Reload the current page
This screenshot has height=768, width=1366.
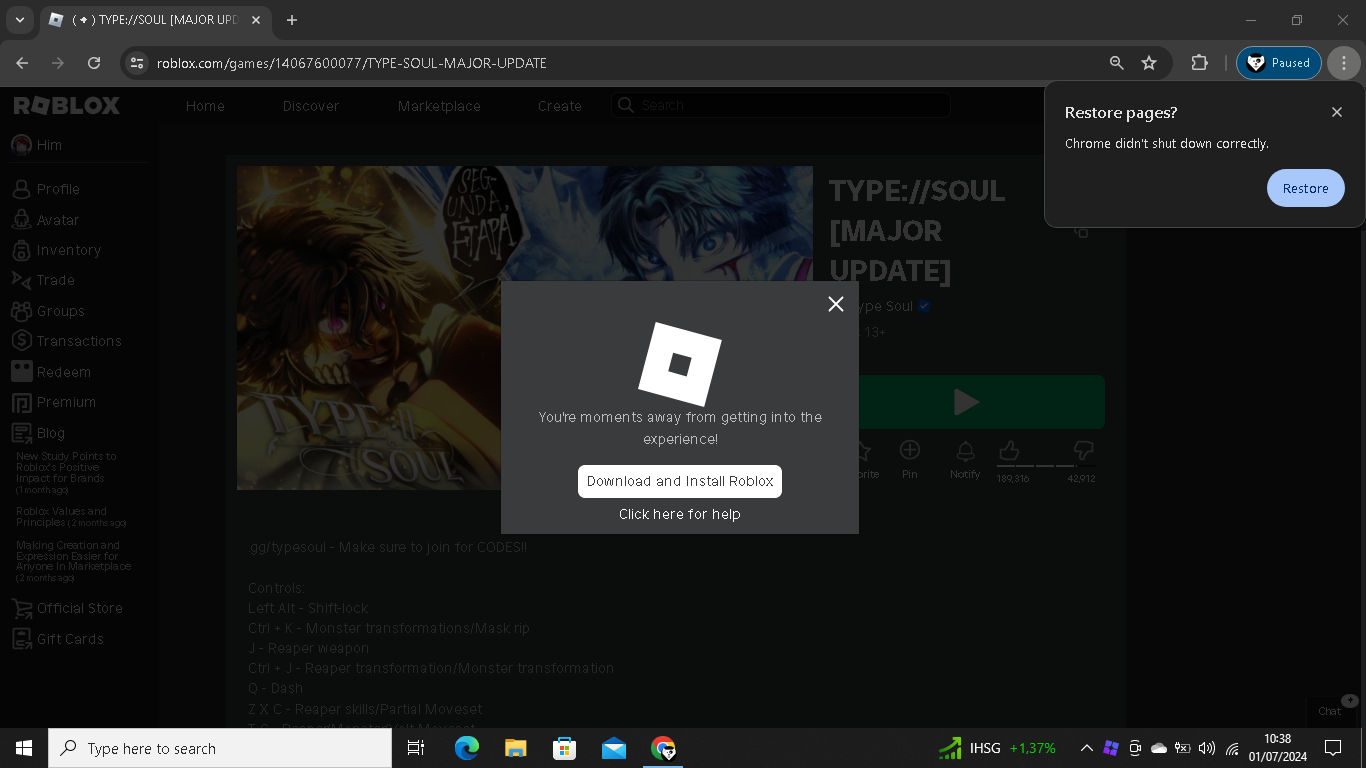[x=94, y=63]
